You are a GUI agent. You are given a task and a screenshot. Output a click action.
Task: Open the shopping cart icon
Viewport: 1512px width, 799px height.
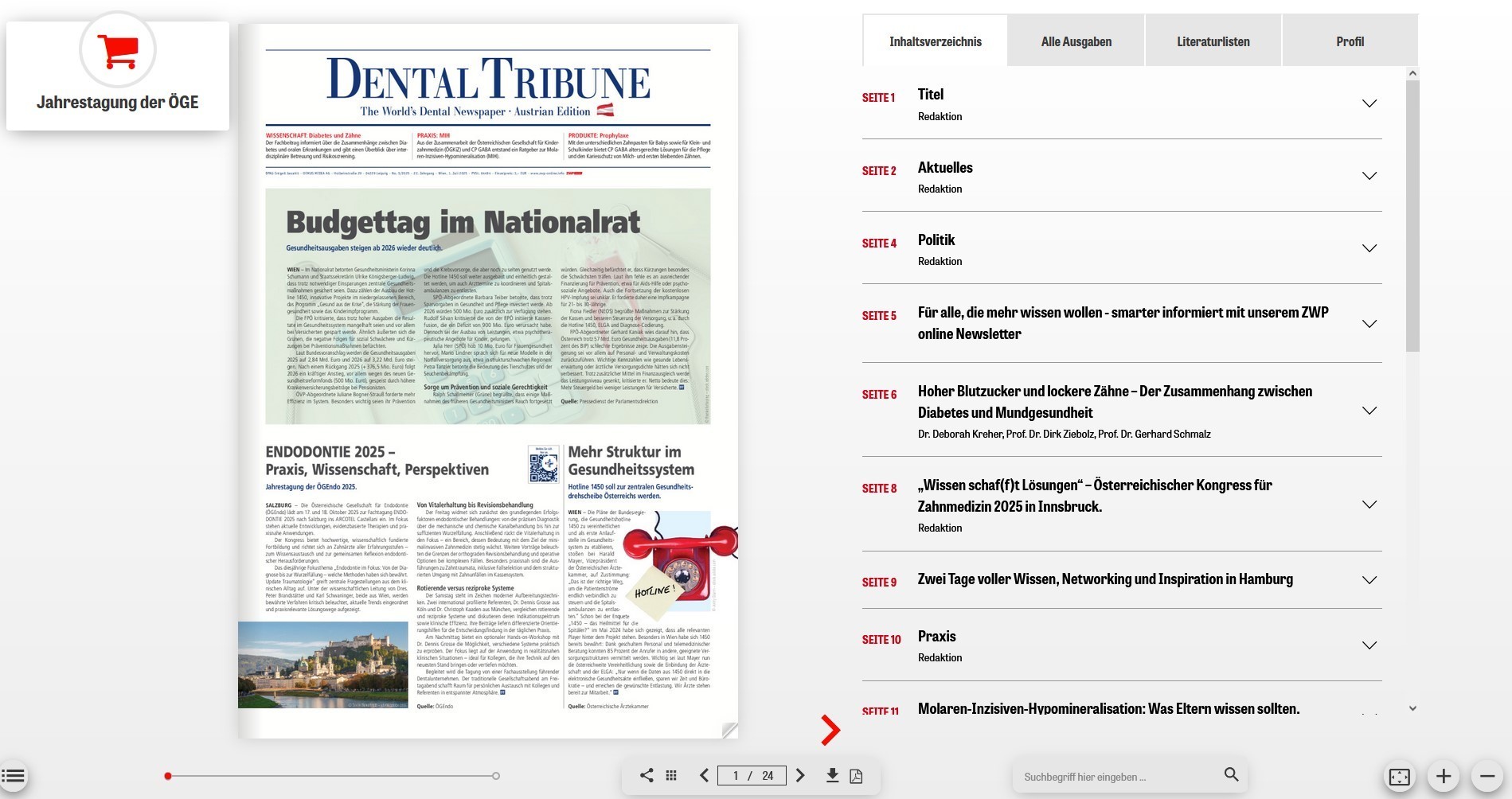pos(118,50)
